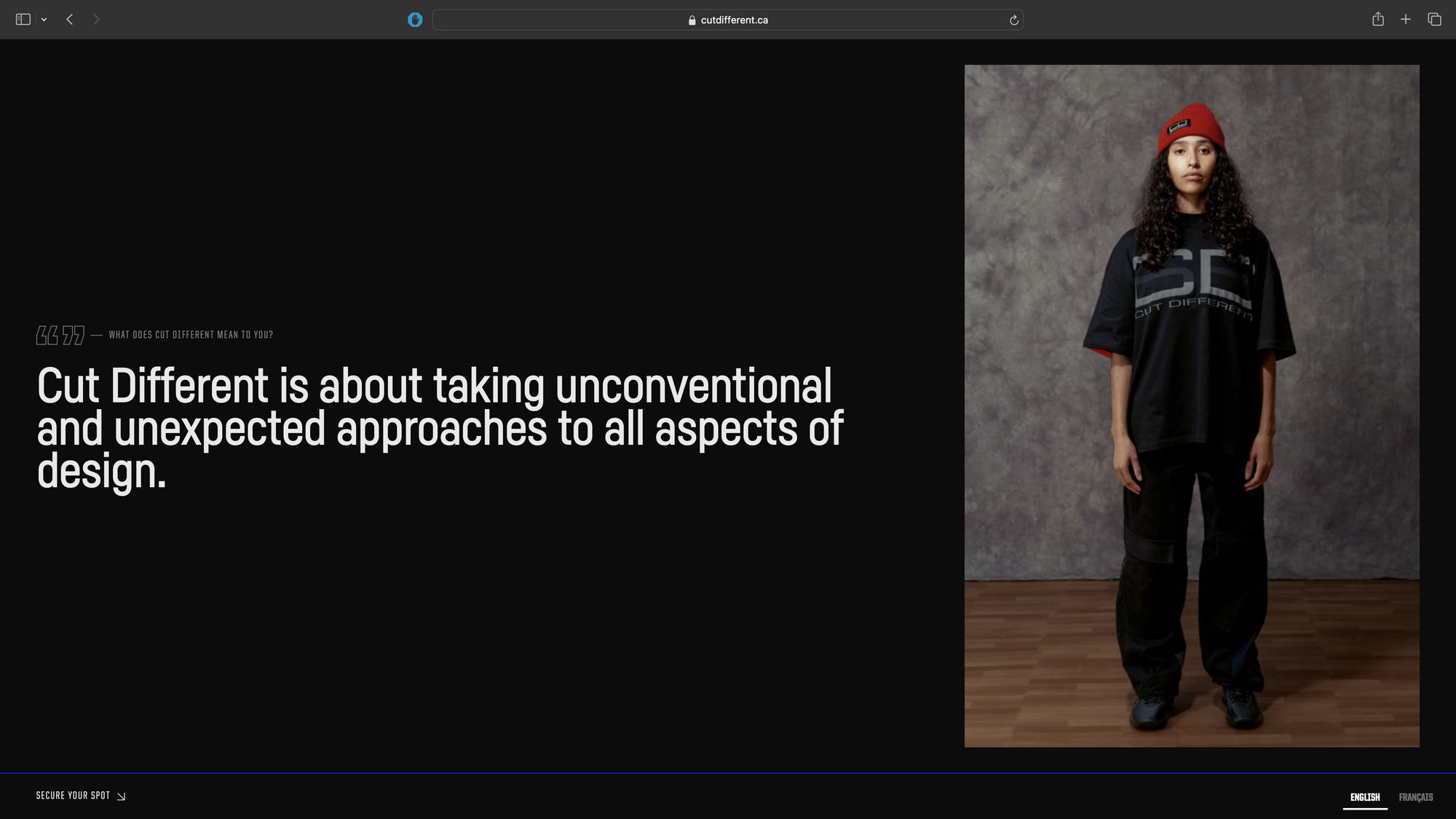Open the blue privacy shield extension icon
This screenshot has width=1456, height=819.
415,20
